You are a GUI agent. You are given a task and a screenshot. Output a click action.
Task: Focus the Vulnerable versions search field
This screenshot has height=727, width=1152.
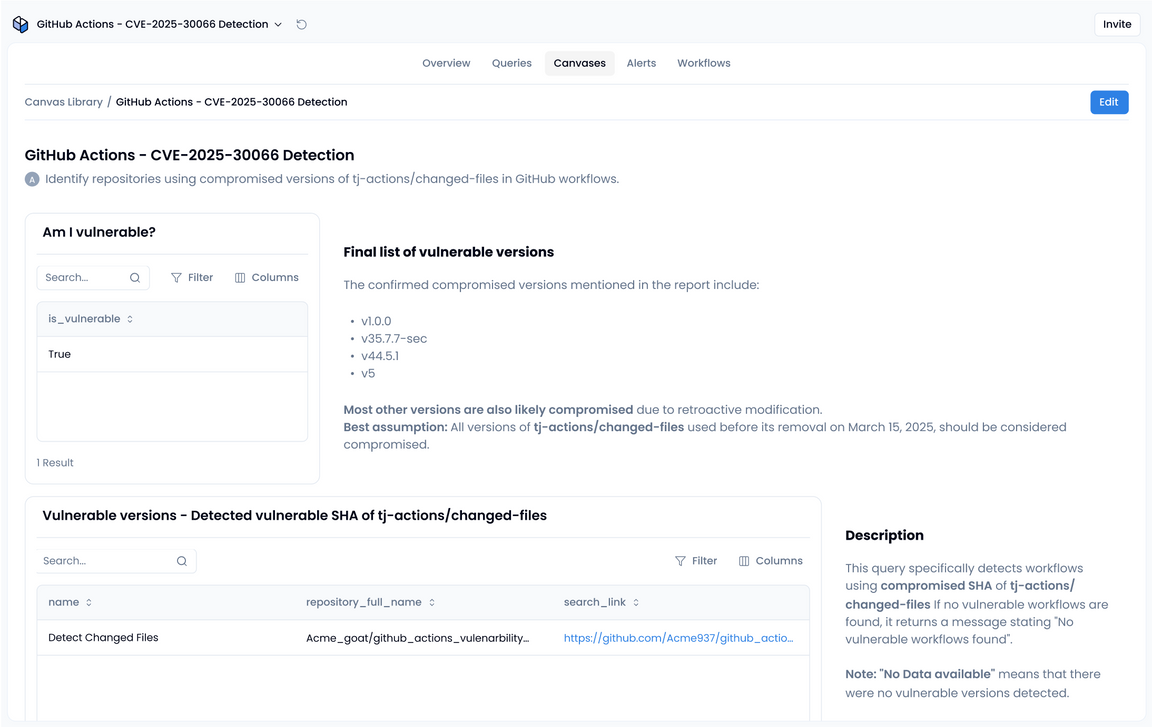click(116, 561)
